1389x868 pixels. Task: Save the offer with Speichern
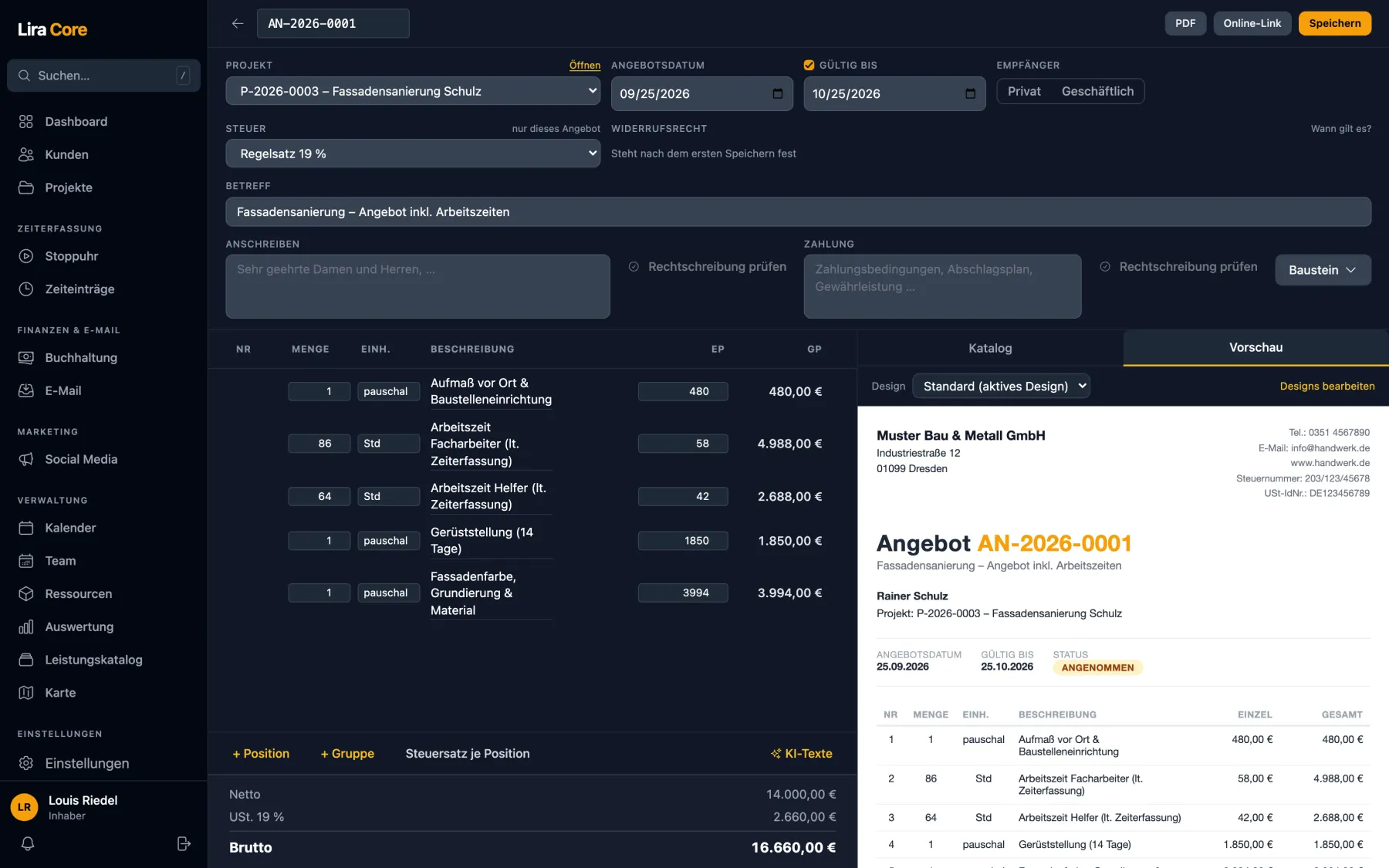coord(1334,23)
